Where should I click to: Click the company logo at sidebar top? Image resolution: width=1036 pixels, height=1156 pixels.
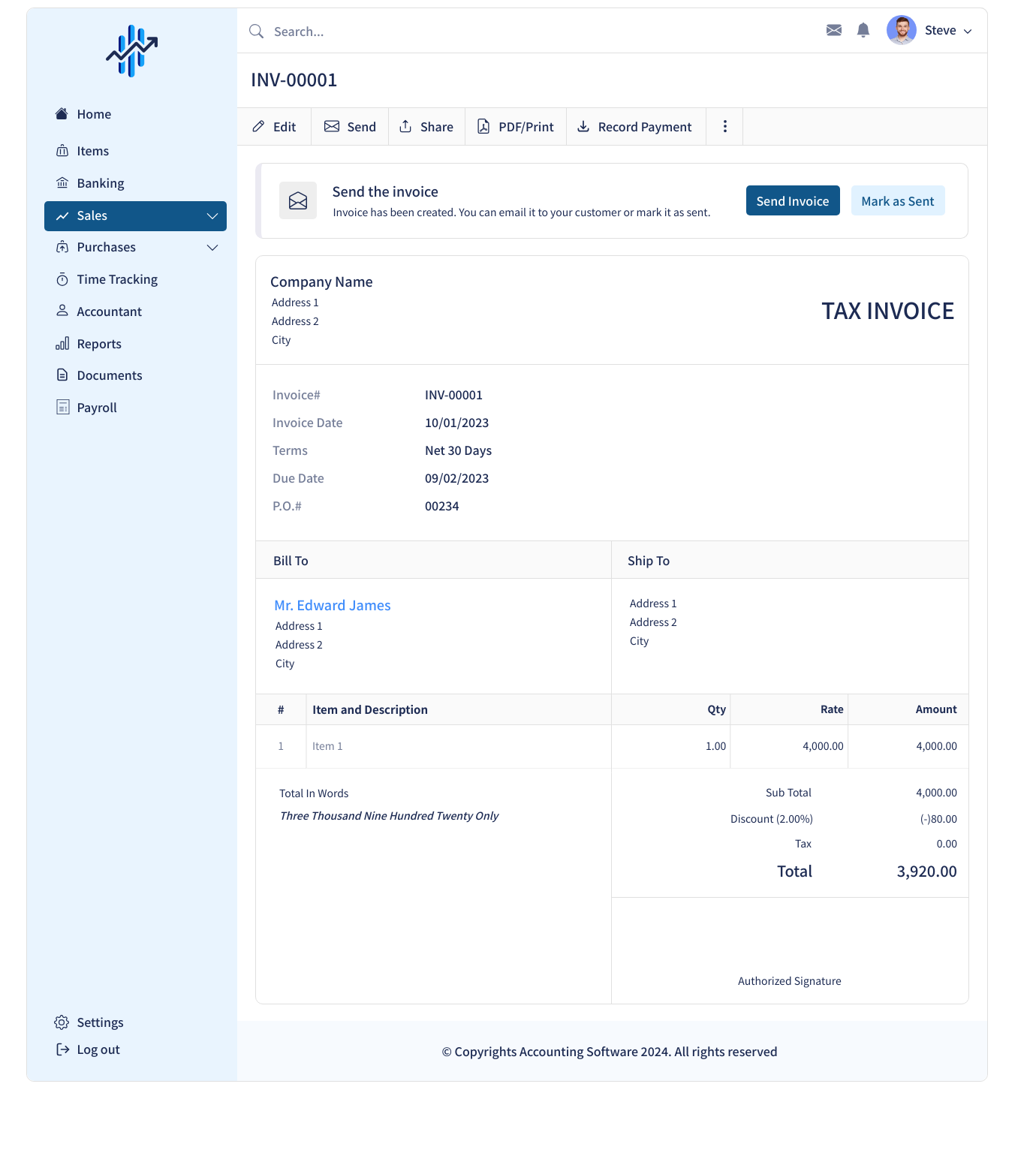click(x=132, y=50)
